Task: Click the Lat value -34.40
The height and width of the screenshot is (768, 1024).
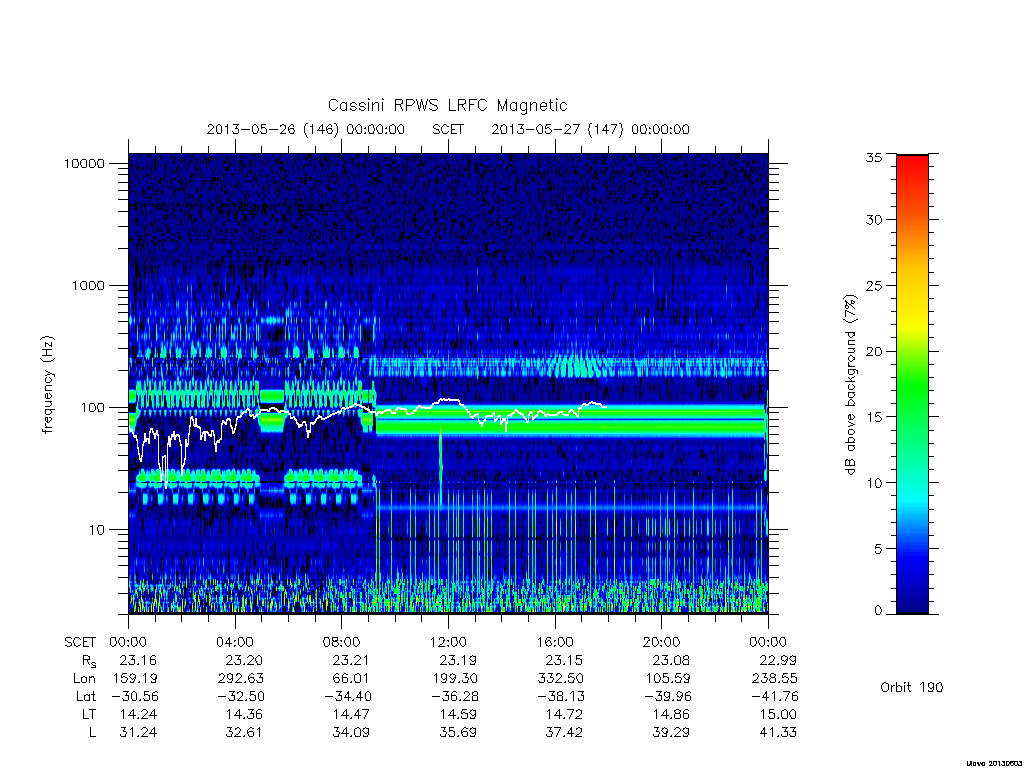Action: (350, 697)
